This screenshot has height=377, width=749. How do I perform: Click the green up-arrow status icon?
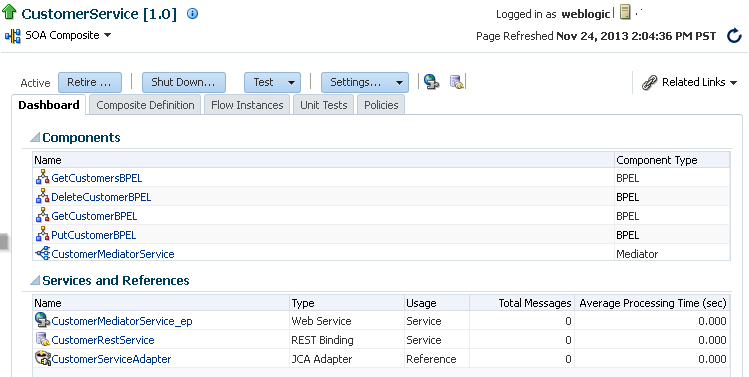click(x=9, y=12)
